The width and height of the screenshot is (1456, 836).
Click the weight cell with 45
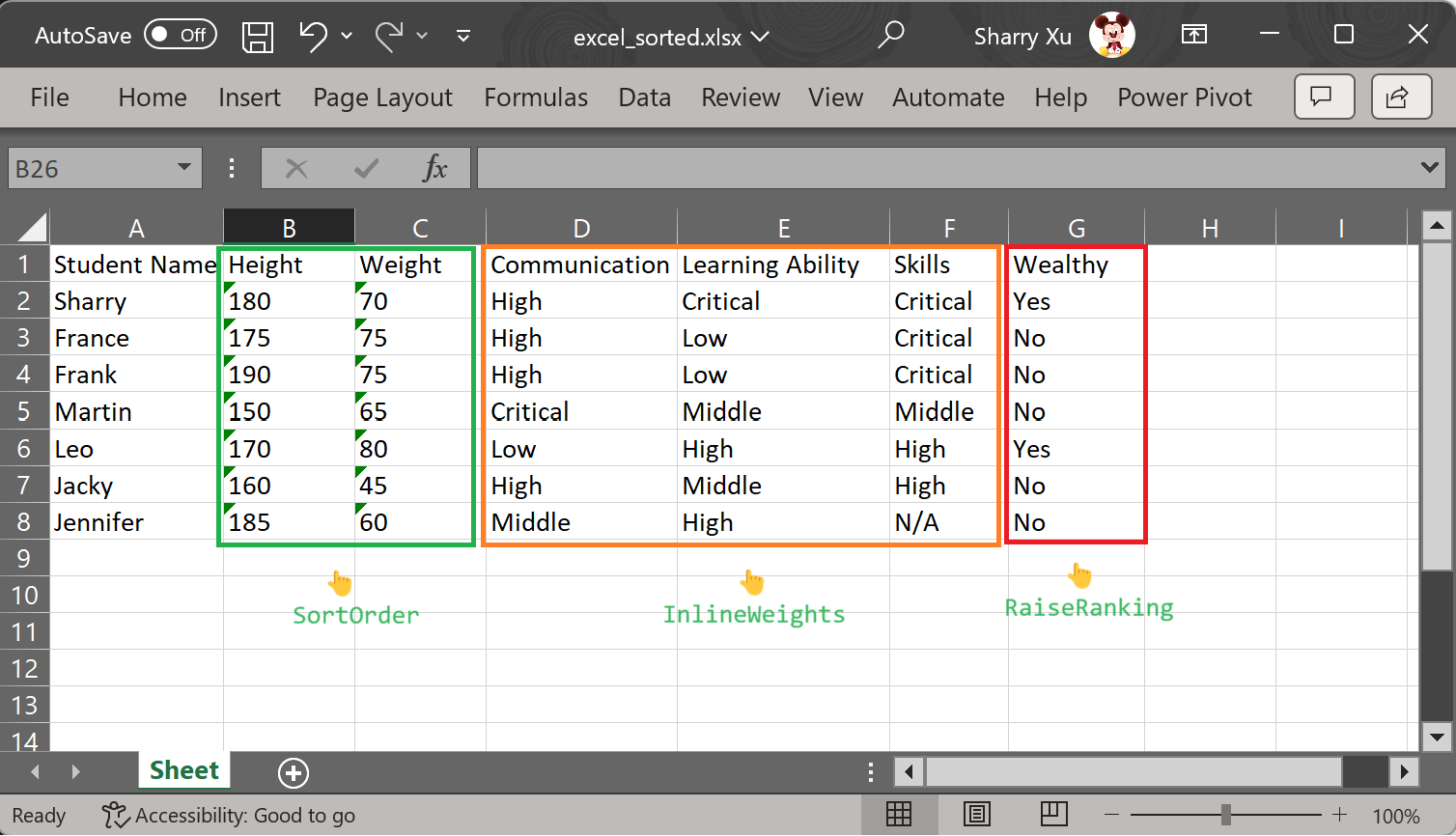tap(420, 486)
